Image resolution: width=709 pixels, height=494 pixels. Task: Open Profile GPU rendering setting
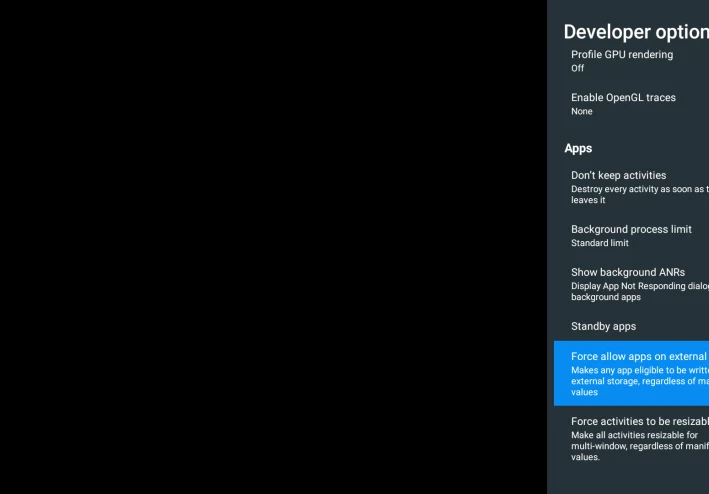pos(631,61)
